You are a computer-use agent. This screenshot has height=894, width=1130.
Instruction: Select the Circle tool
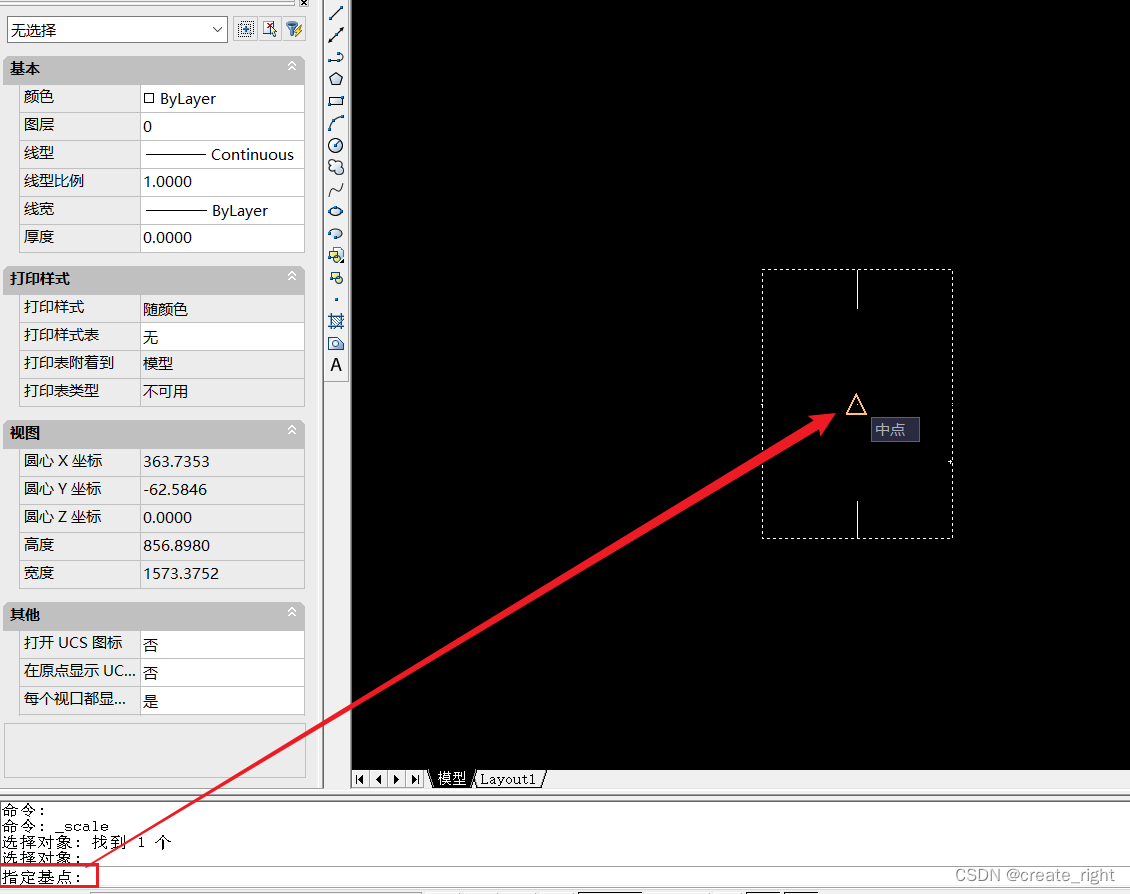(x=336, y=146)
